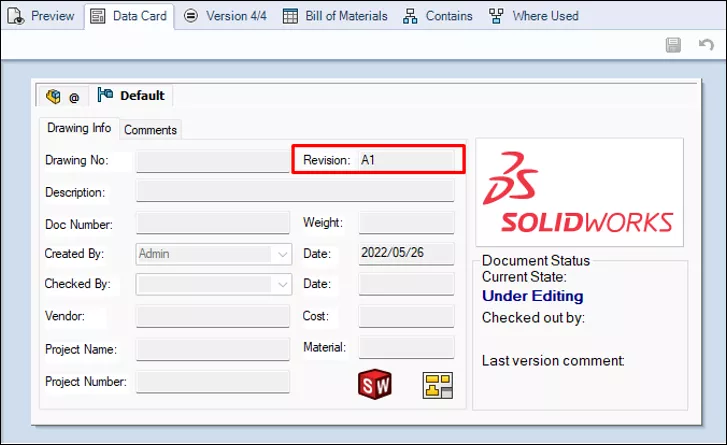This screenshot has width=727, height=445.
Task: Click the Undo arrow icon
Action: (706, 45)
